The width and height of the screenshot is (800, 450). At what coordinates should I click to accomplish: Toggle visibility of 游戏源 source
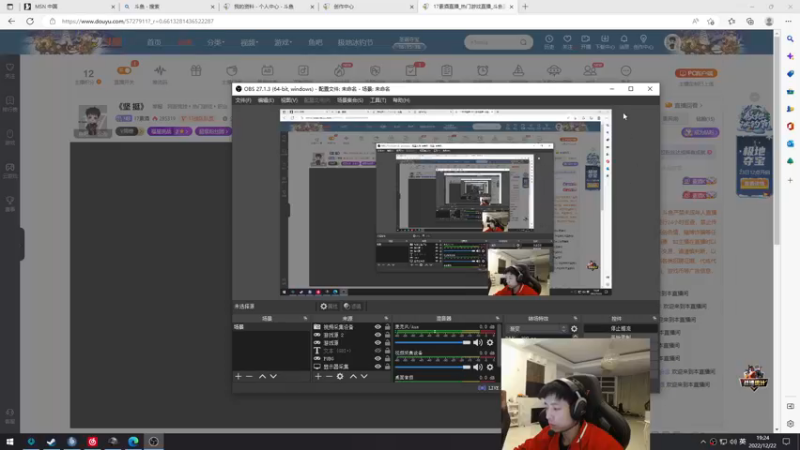[378, 343]
